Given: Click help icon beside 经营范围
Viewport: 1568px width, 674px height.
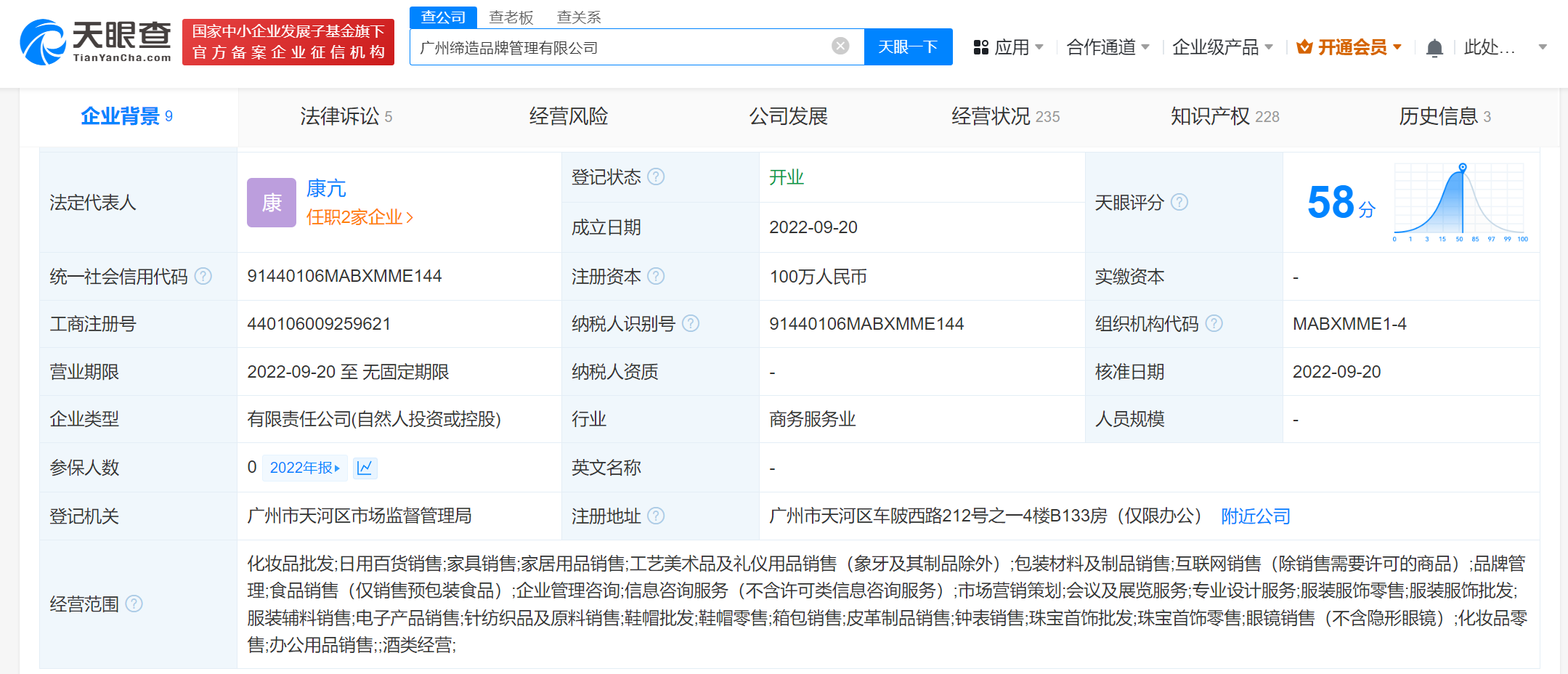Looking at the screenshot, I should click(x=134, y=604).
